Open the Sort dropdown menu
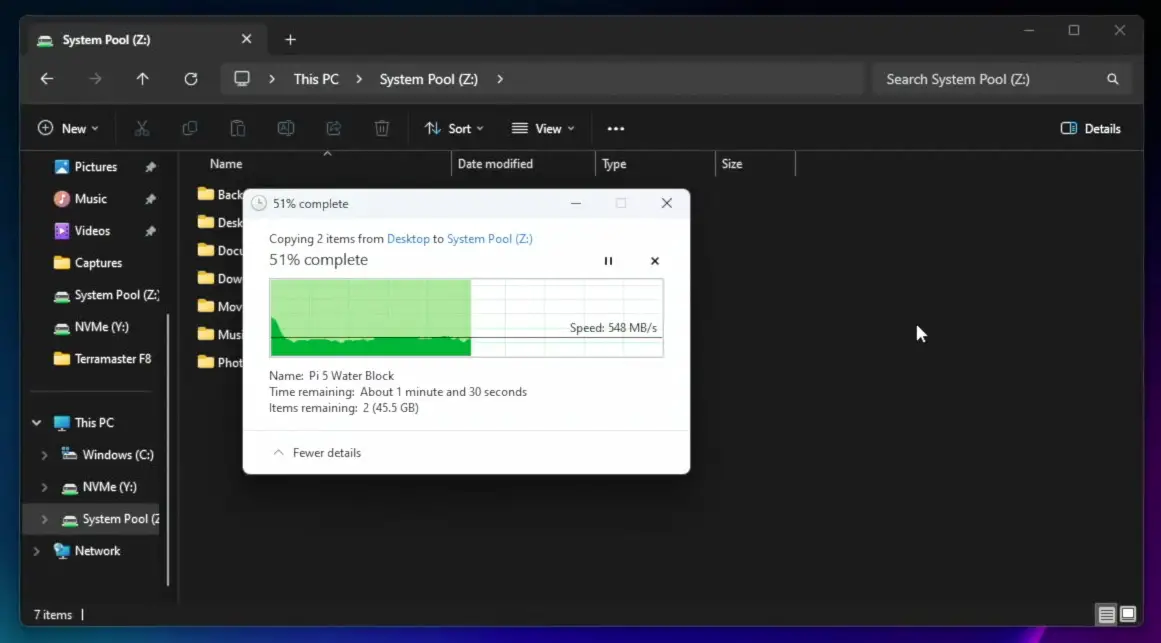 pyautogui.click(x=454, y=128)
